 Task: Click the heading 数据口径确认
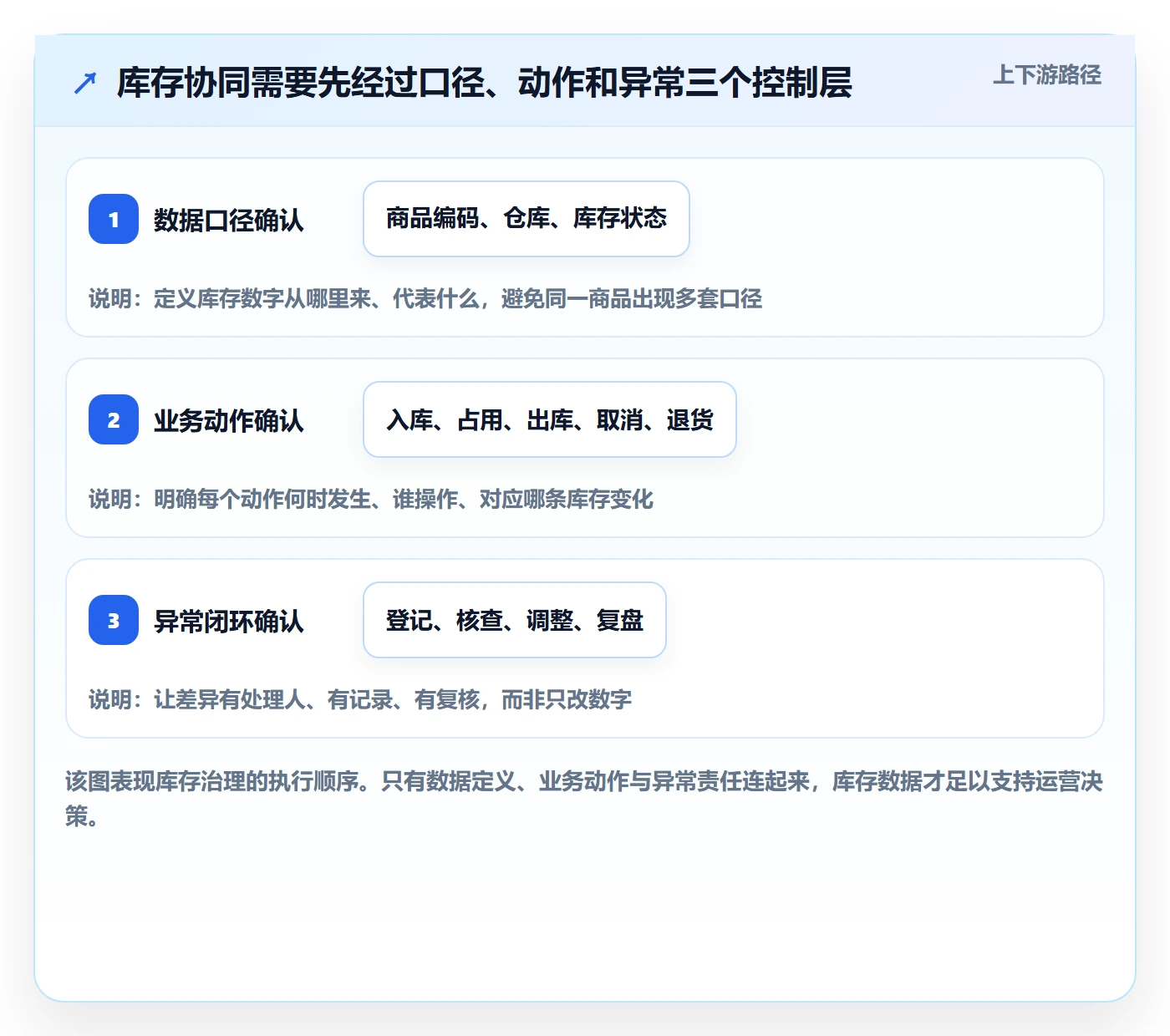pyautogui.click(x=229, y=220)
